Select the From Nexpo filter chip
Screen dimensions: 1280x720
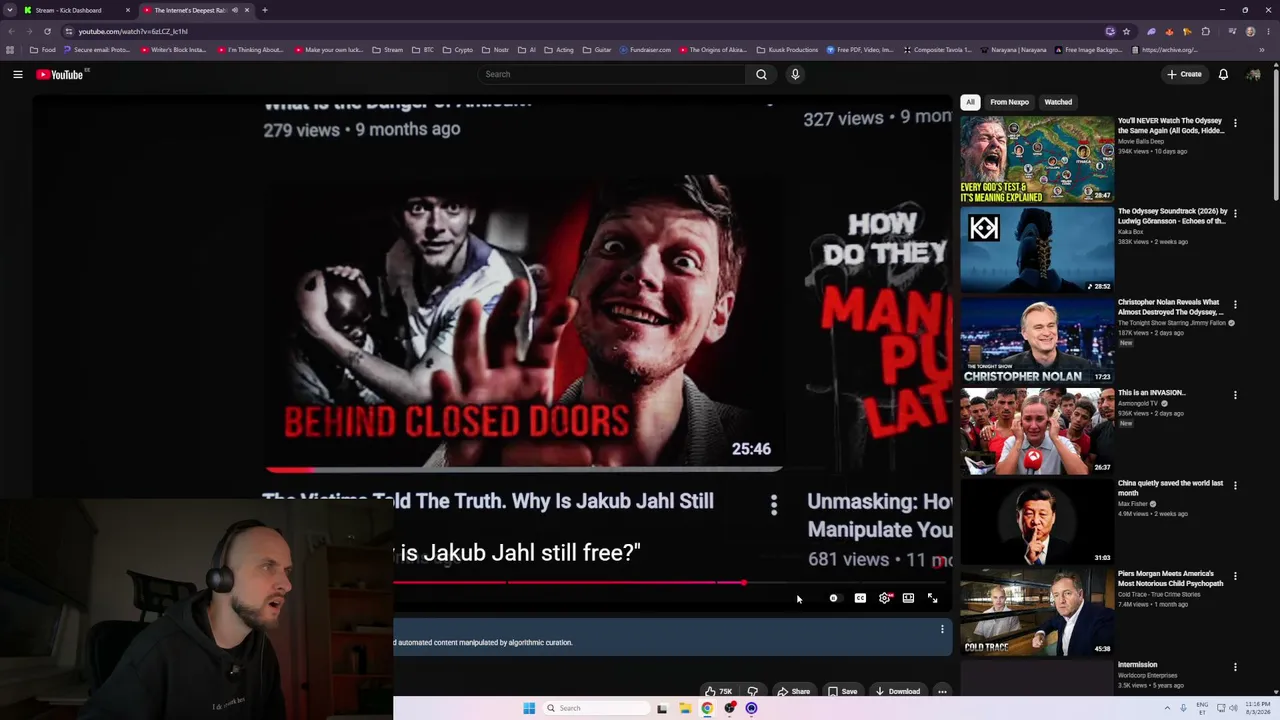point(1009,102)
